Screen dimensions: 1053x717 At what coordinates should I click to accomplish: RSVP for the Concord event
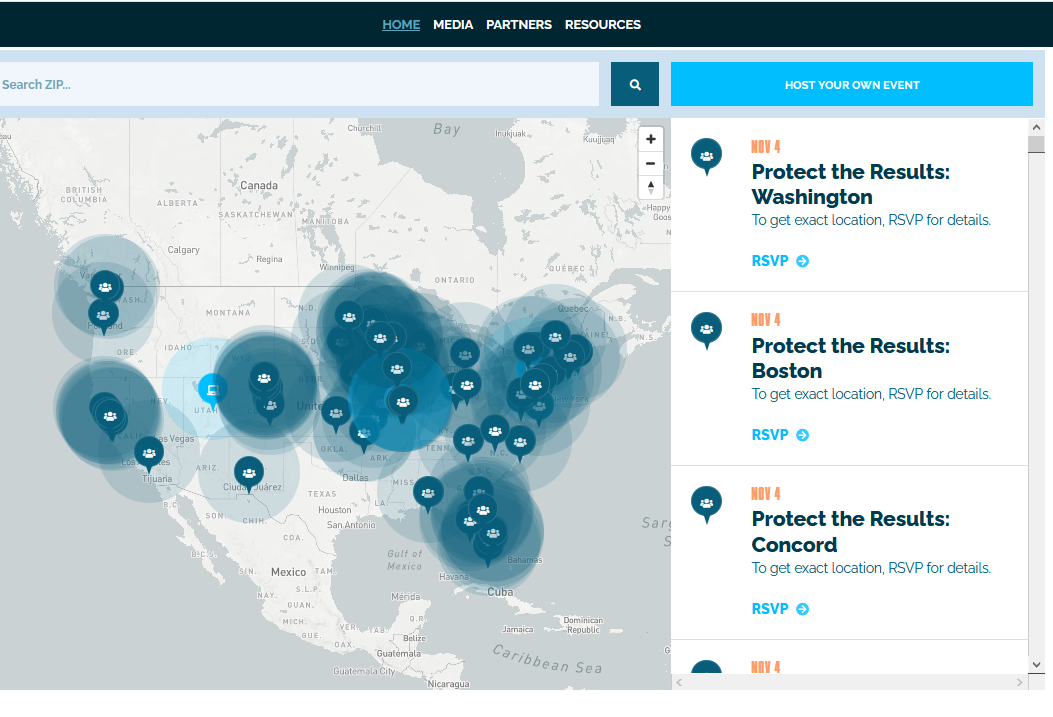click(780, 609)
